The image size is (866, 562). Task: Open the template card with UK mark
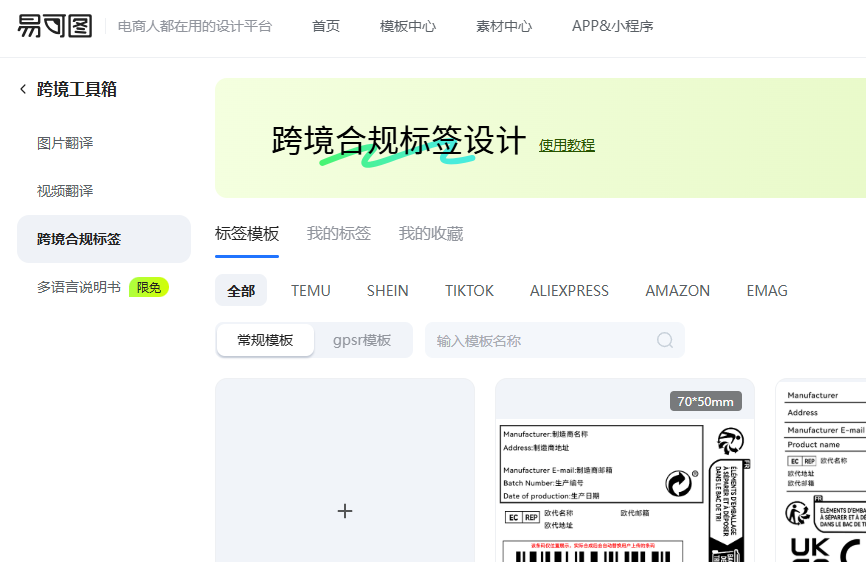click(x=821, y=470)
